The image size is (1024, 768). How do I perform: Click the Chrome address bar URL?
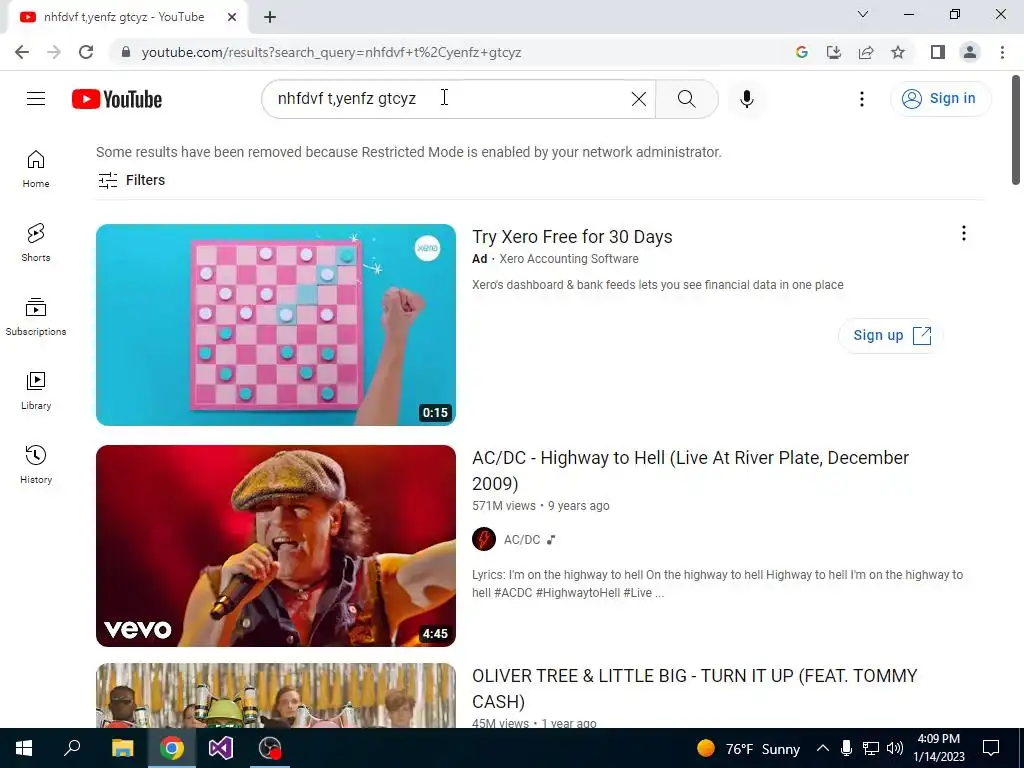point(331,52)
